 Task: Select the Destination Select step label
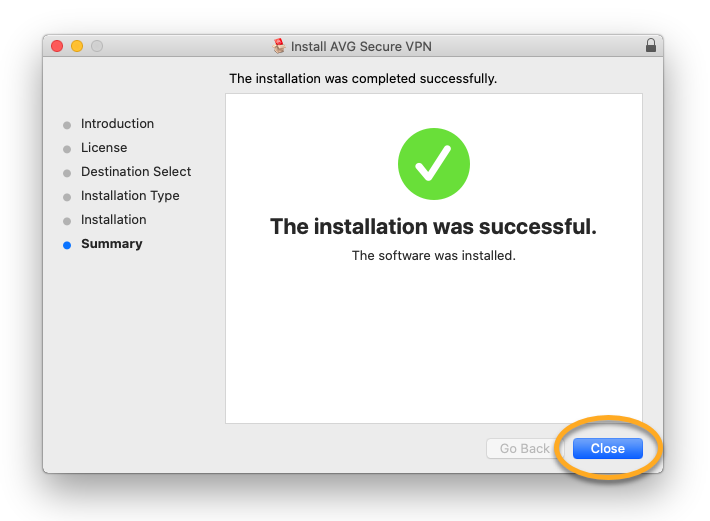point(136,172)
